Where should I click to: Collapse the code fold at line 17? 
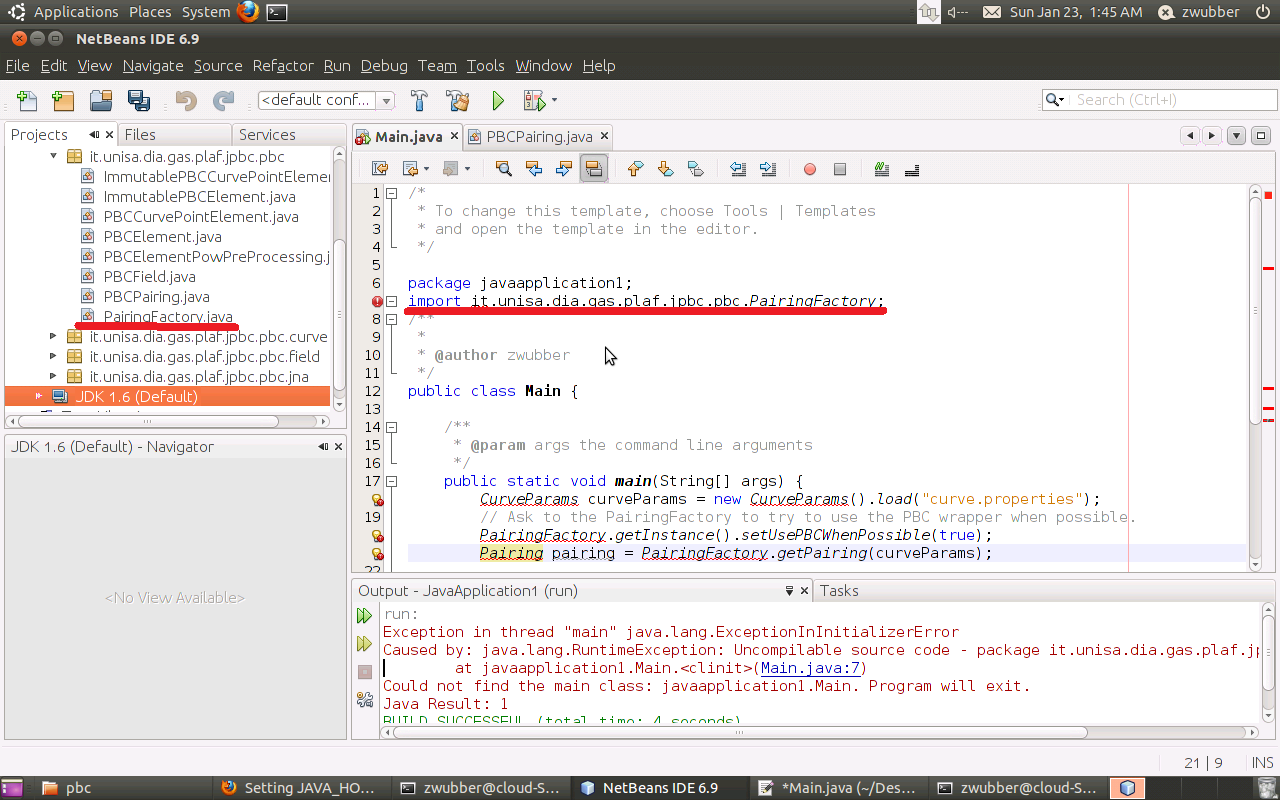click(393, 481)
